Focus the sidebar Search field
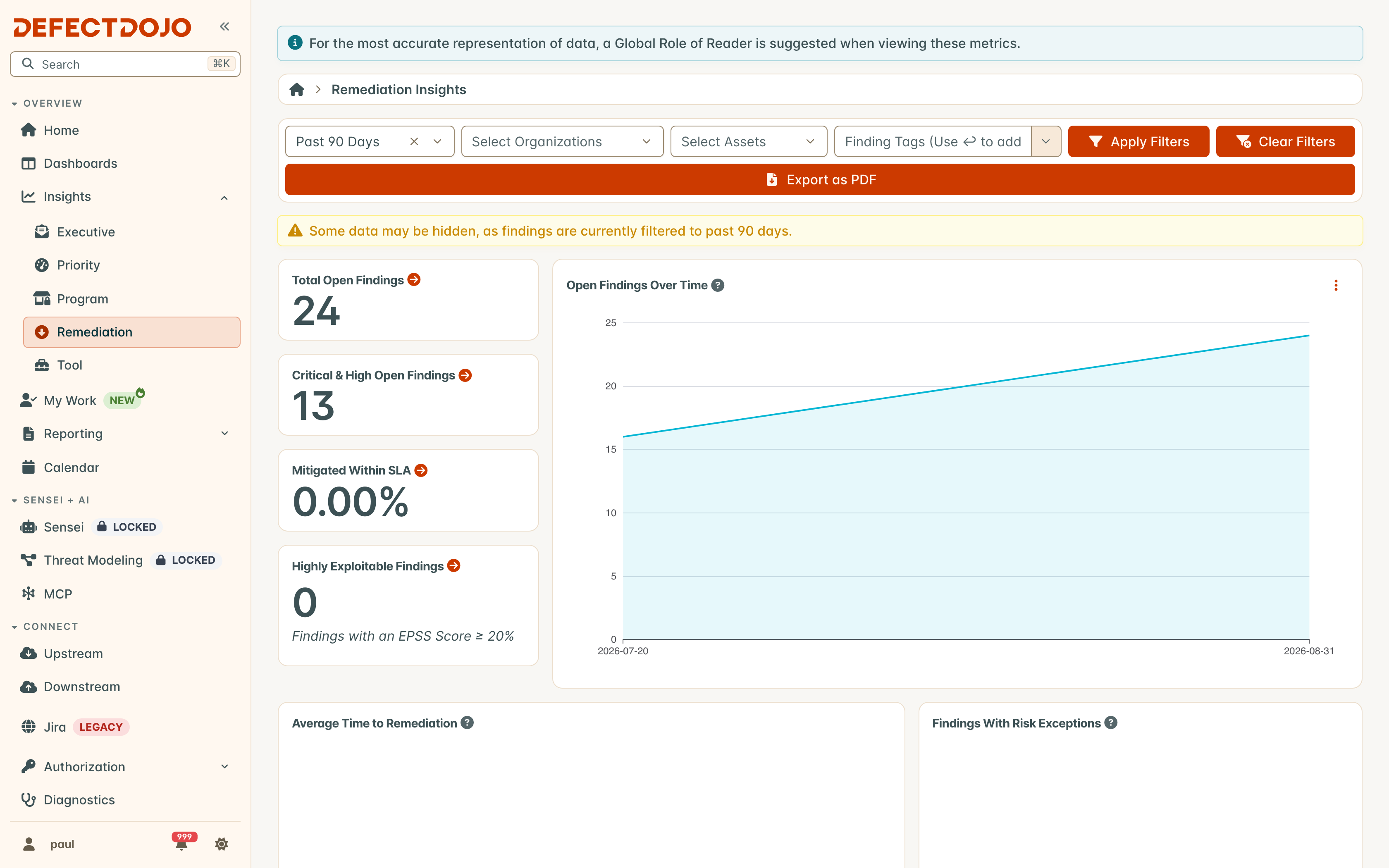The image size is (1389, 868). click(x=125, y=64)
